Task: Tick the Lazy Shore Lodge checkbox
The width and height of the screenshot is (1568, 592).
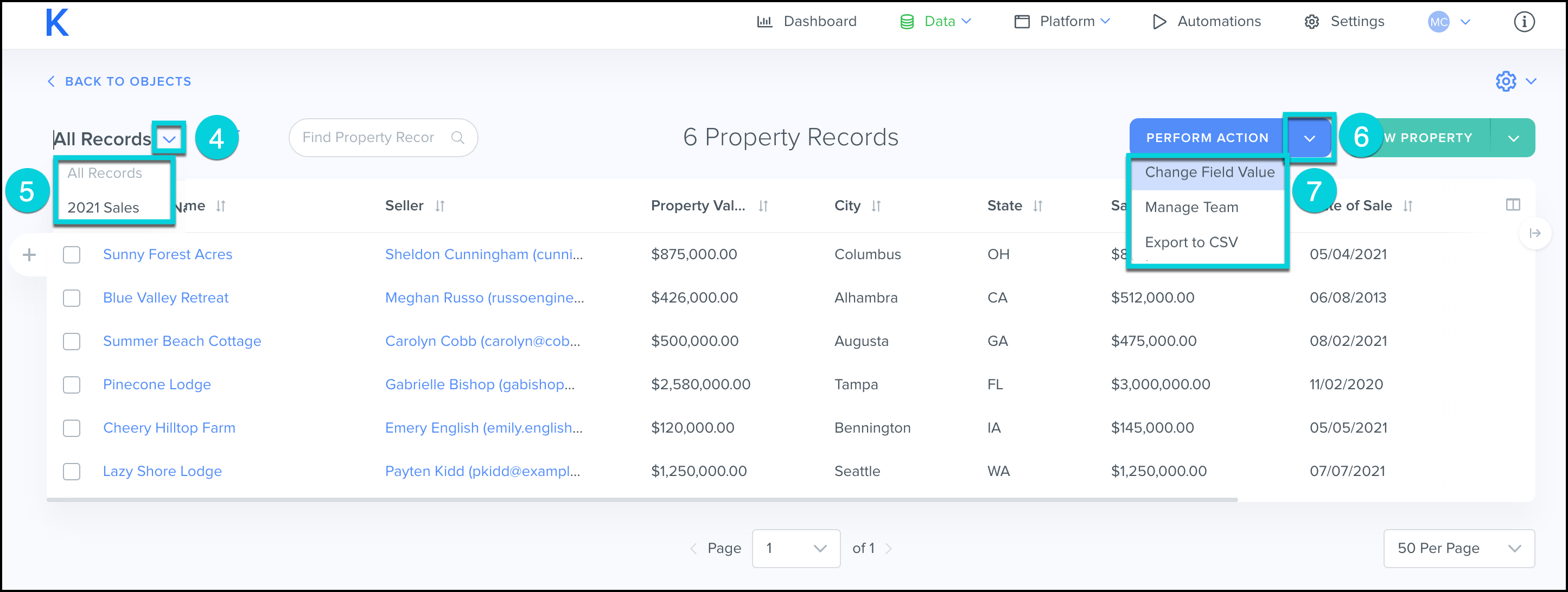Action: pos(72,472)
